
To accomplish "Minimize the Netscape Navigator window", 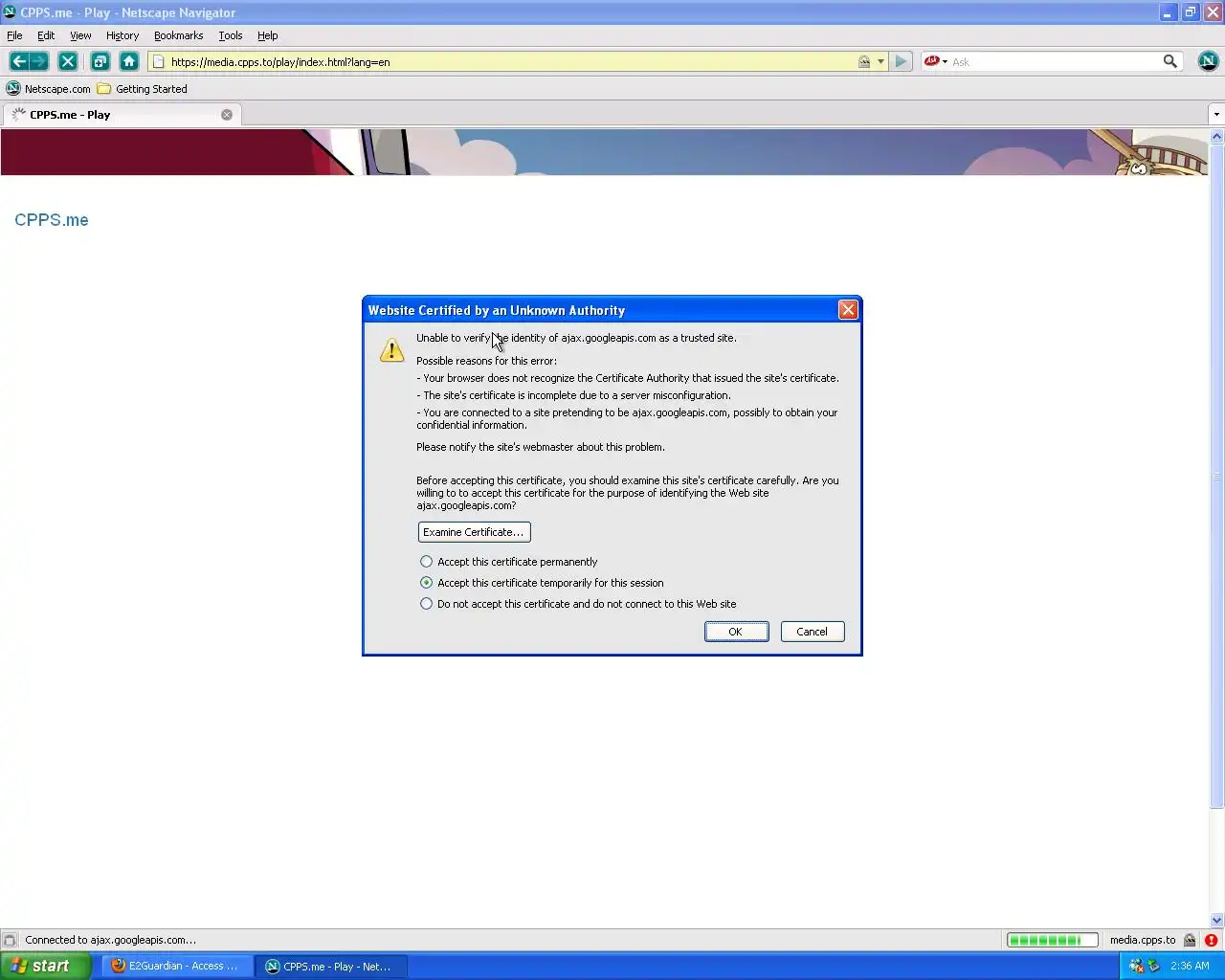I will (x=1168, y=12).
